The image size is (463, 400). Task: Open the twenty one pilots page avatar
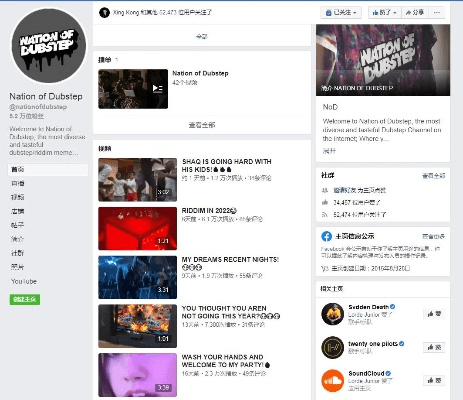tap(333, 347)
